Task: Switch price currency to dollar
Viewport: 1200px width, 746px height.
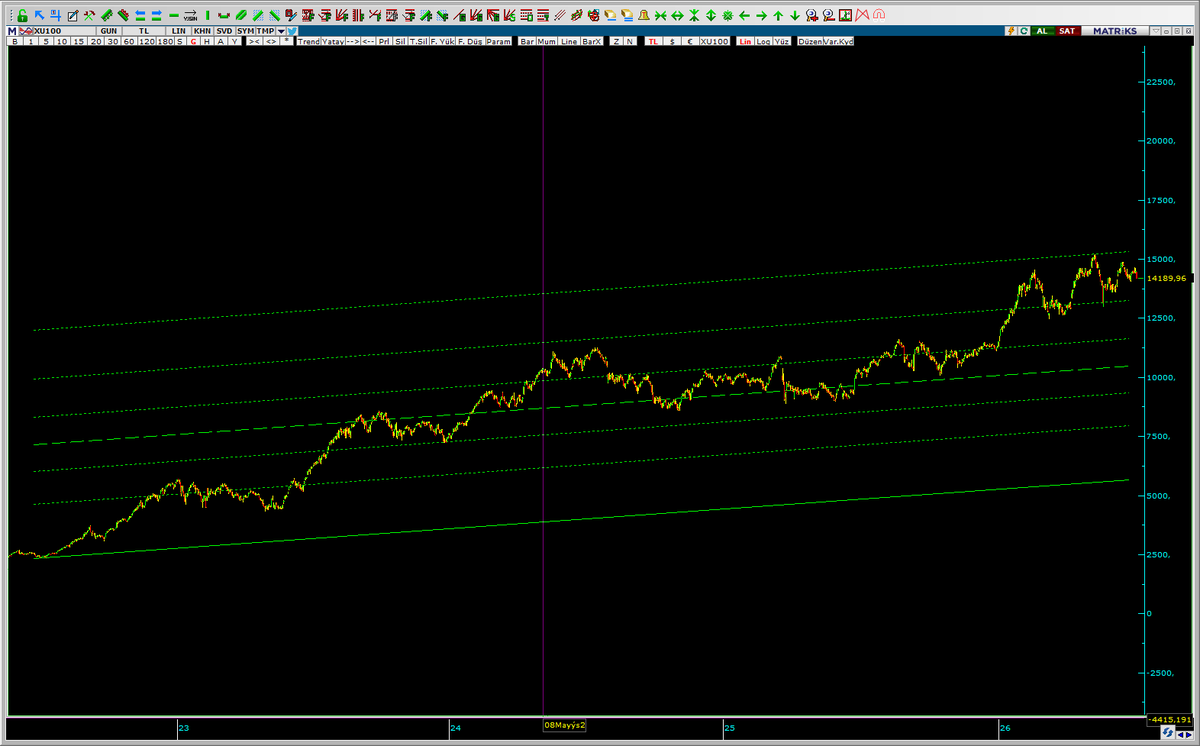Action: click(672, 42)
